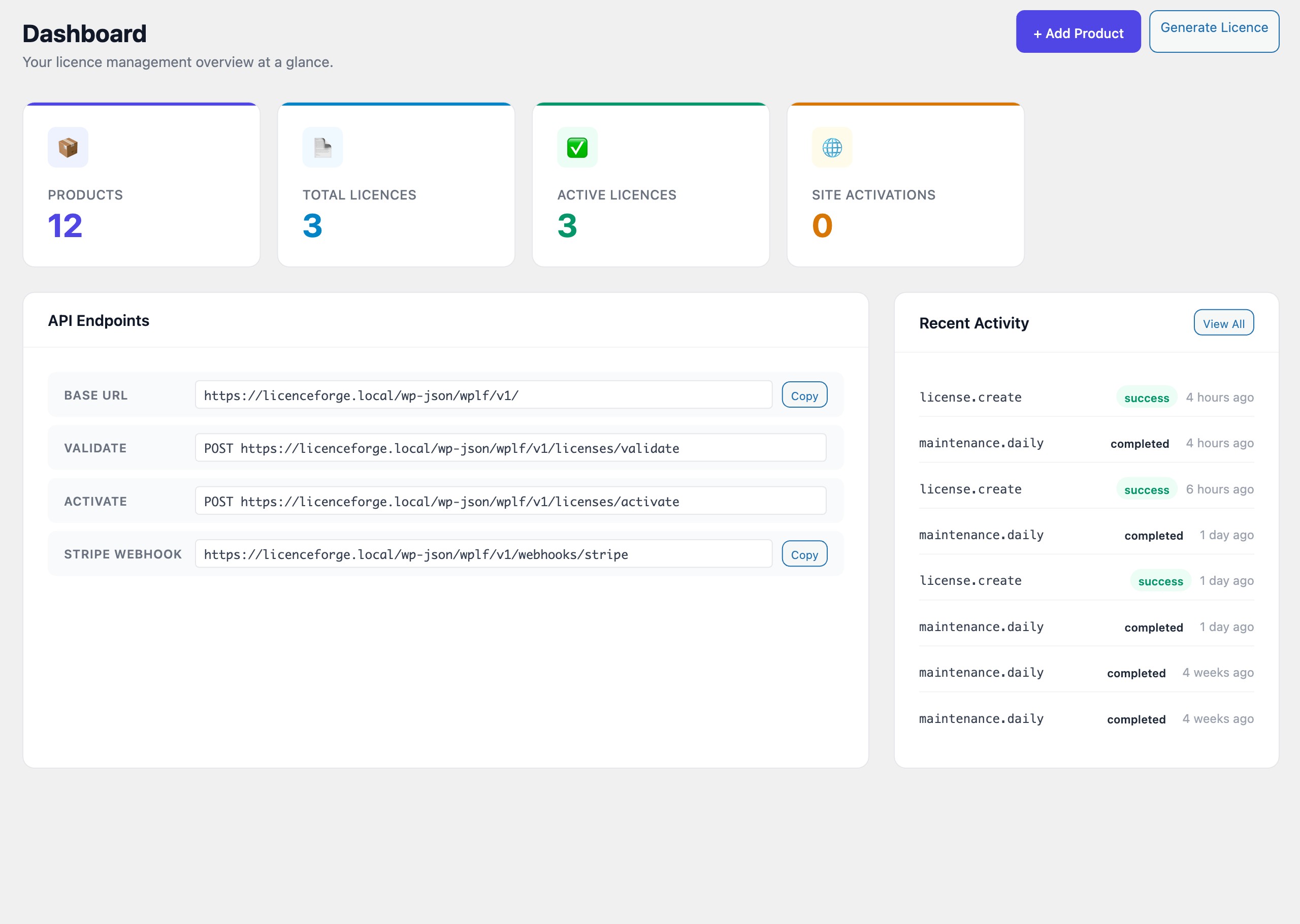This screenshot has width=1300, height=924.
Task: Click maintenance.daily from 4 hours ago
Action: [981, 443]
